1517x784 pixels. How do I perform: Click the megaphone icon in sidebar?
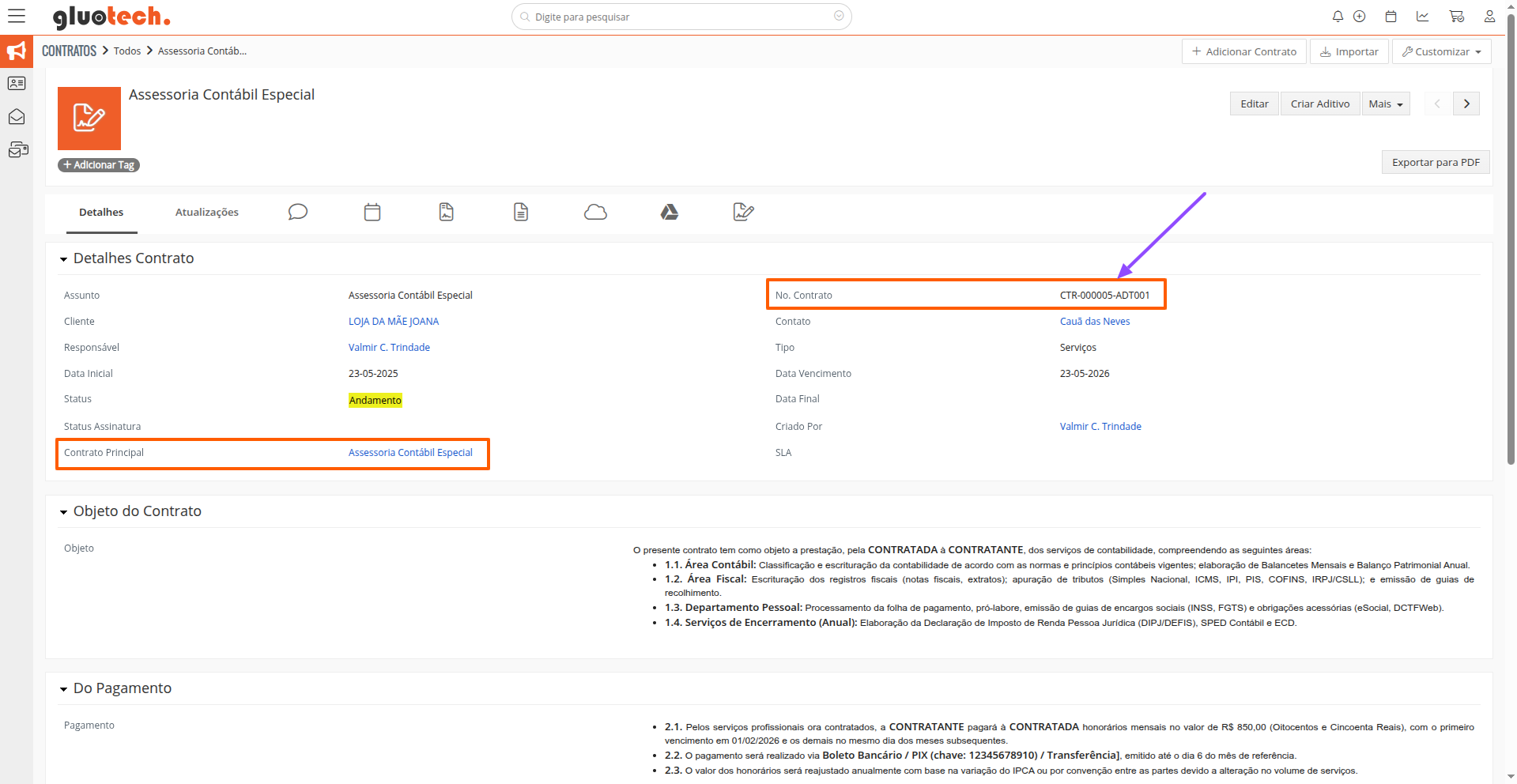tap(17, 51)
